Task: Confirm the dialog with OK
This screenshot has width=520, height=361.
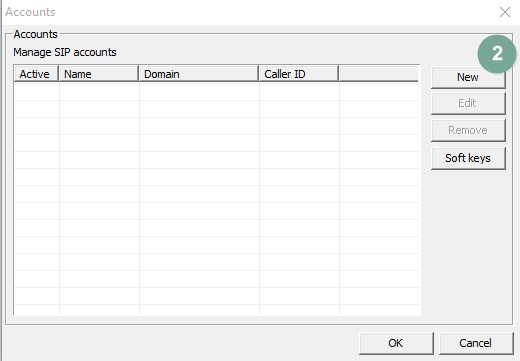Action: click(396, 343)
